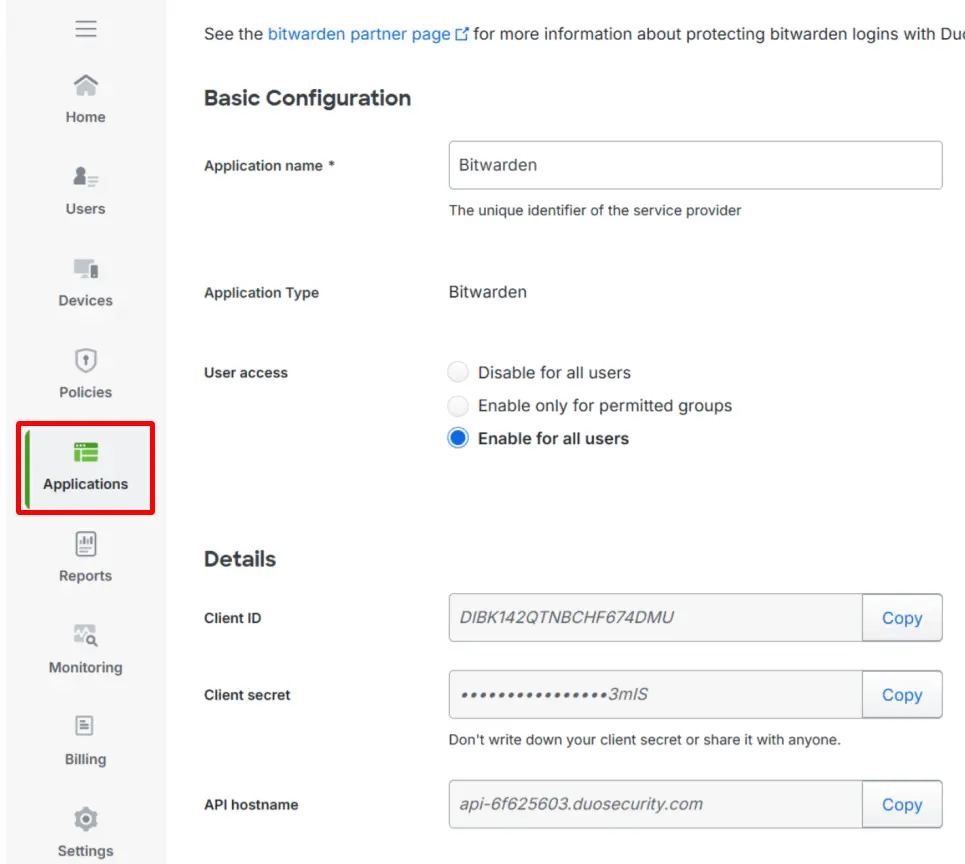Image resolution: width=965 pixels, height=864 pixels.
Task: Click the Settings label in sidebar
Action: coord(86,850)
